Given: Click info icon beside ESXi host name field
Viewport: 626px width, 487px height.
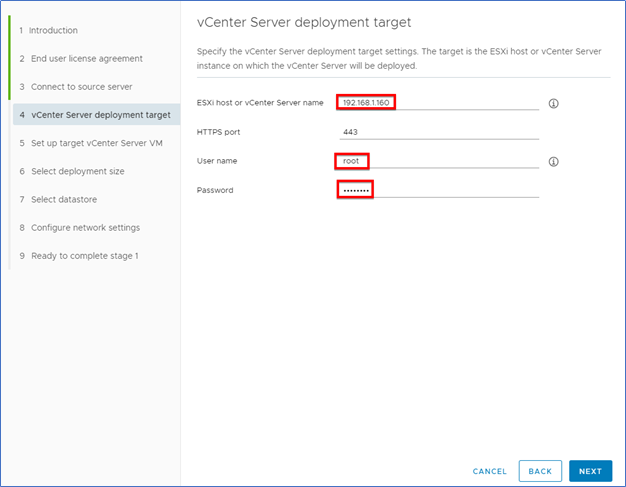Looking at the screenshot, I should 553,103.
